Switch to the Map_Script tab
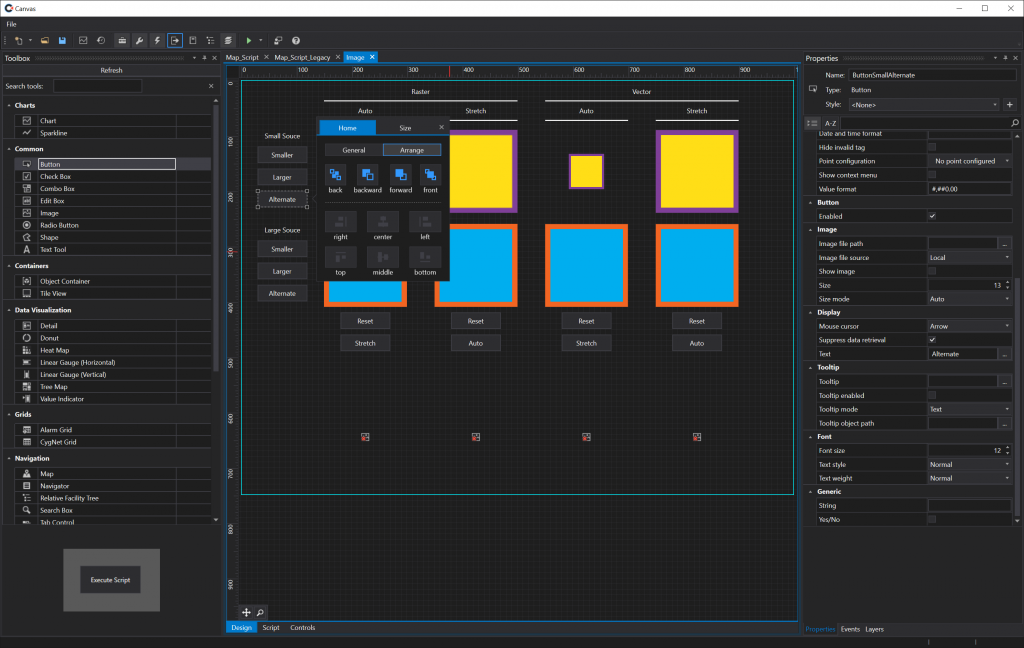 pos(242,58)
